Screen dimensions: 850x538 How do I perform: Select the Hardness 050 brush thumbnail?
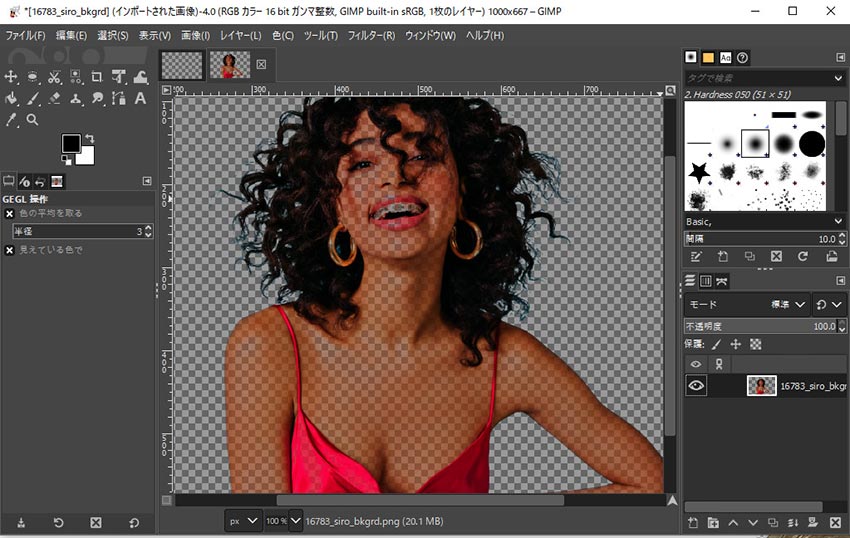click(x=755, y=143)
